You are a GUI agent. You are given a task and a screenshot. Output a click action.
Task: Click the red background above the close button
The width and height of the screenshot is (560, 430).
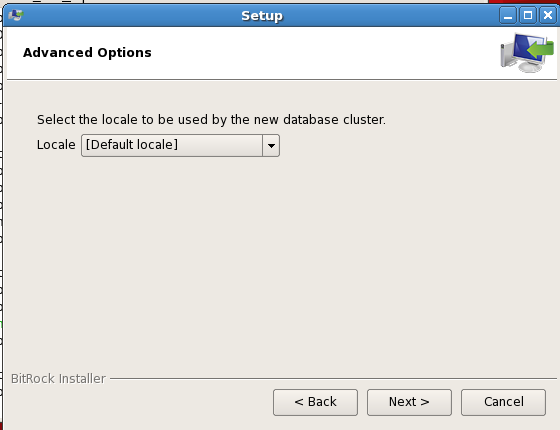click(x=524, y=1)
